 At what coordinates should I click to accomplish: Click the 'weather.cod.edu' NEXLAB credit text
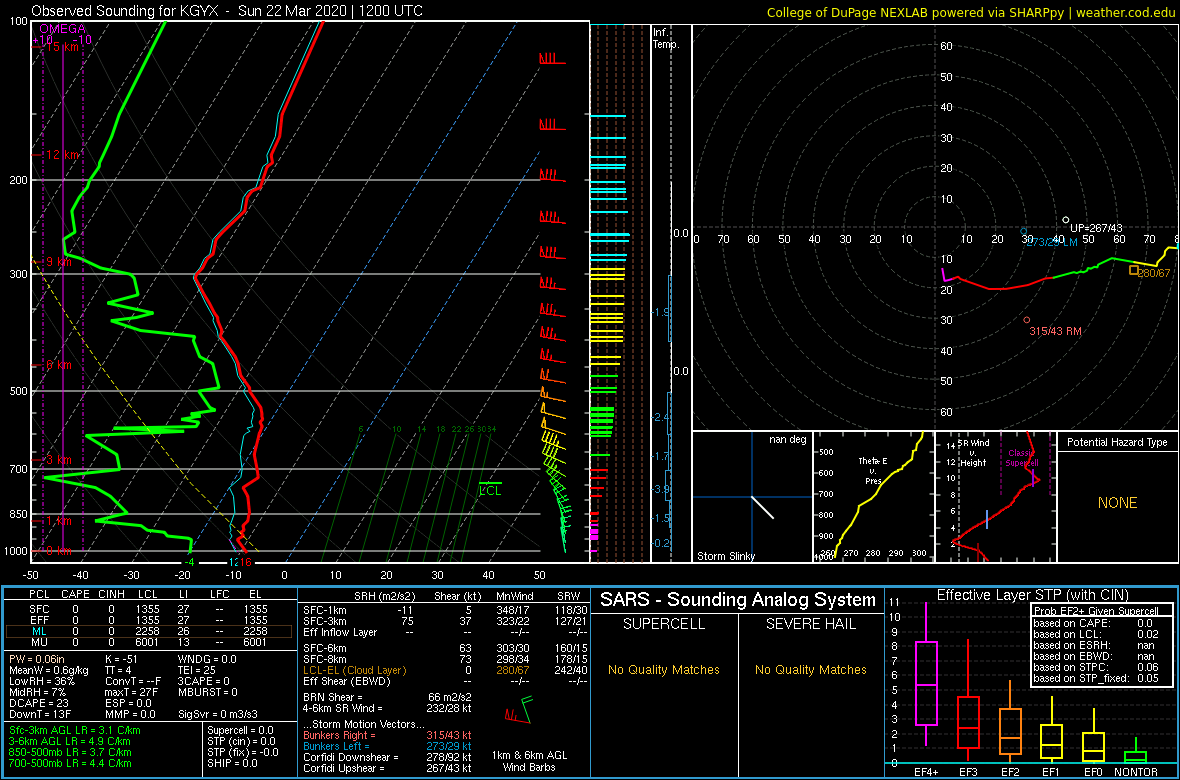pyautogui.click(x=1127, y=11)
